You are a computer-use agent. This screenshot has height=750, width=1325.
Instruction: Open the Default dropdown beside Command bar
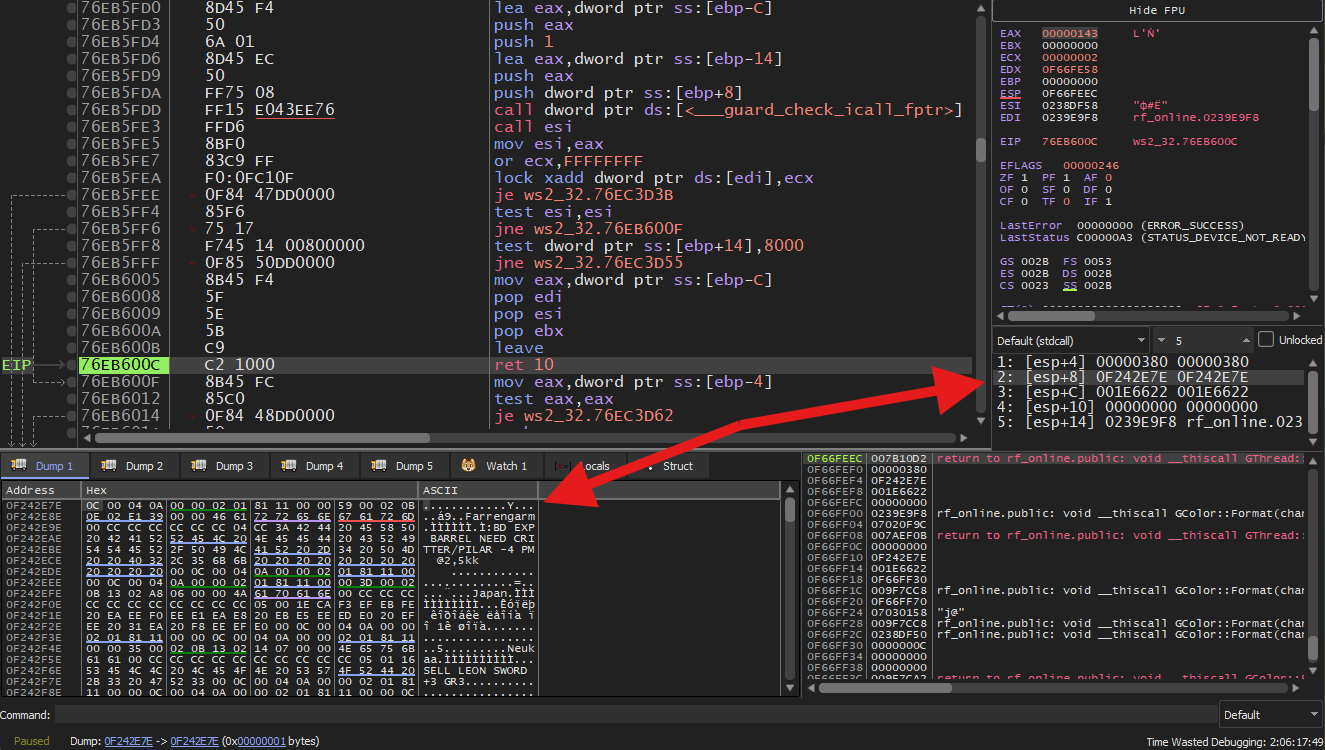[x=1271, y=715]
